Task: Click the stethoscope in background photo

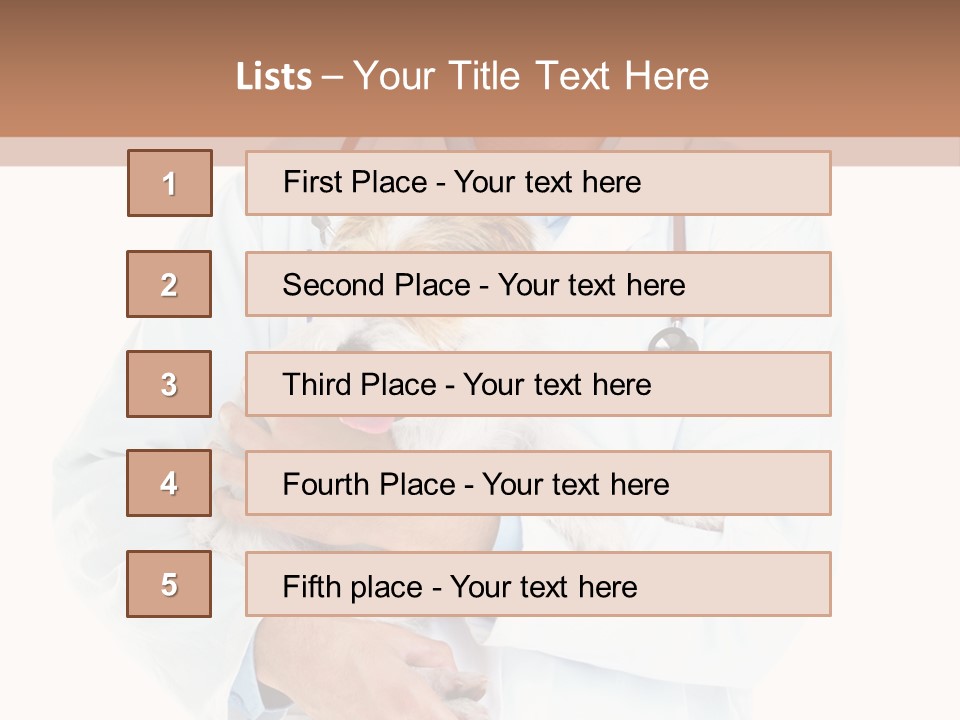Action: click(673, 338)
